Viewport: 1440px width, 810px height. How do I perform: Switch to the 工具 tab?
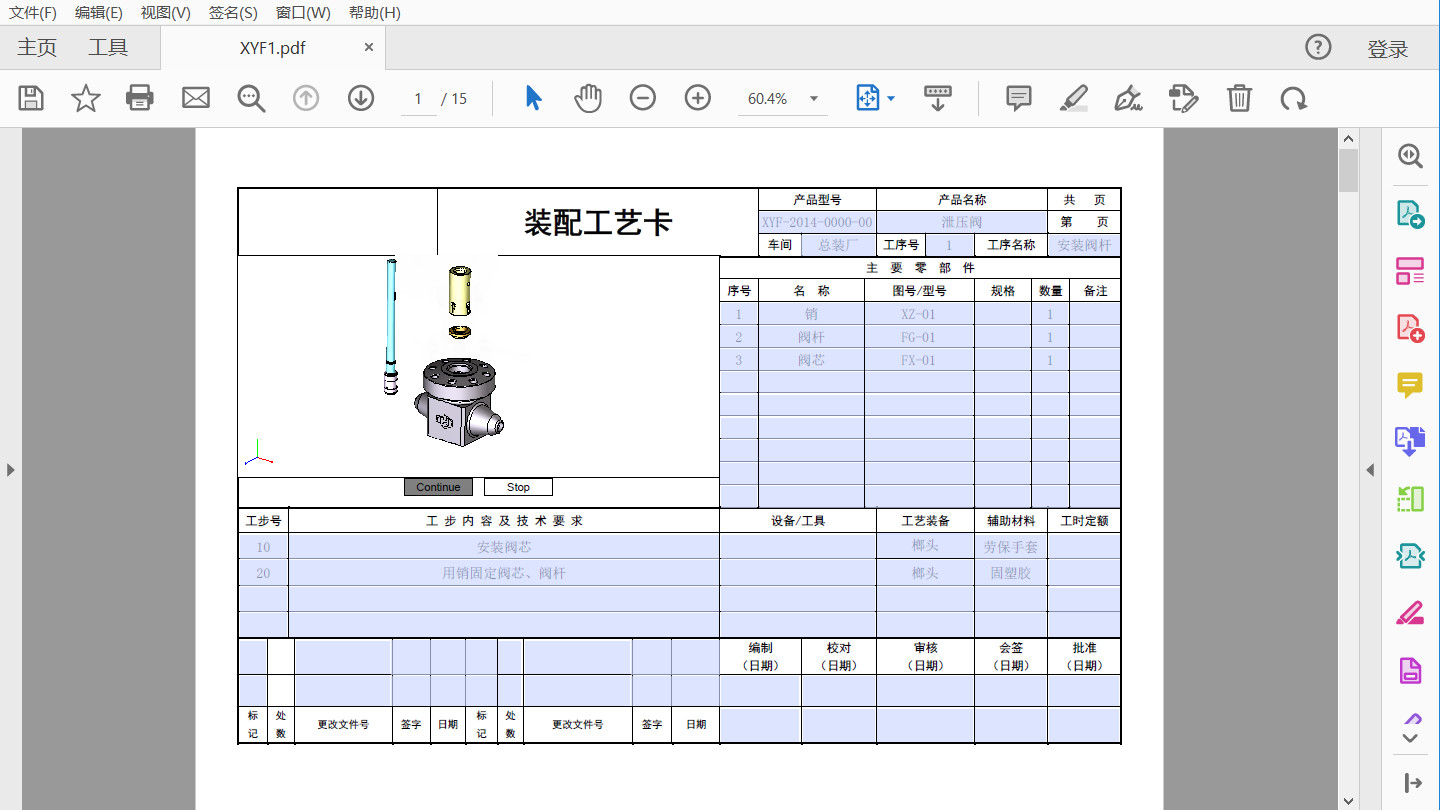pyautogui.click(x=109, y=47)
